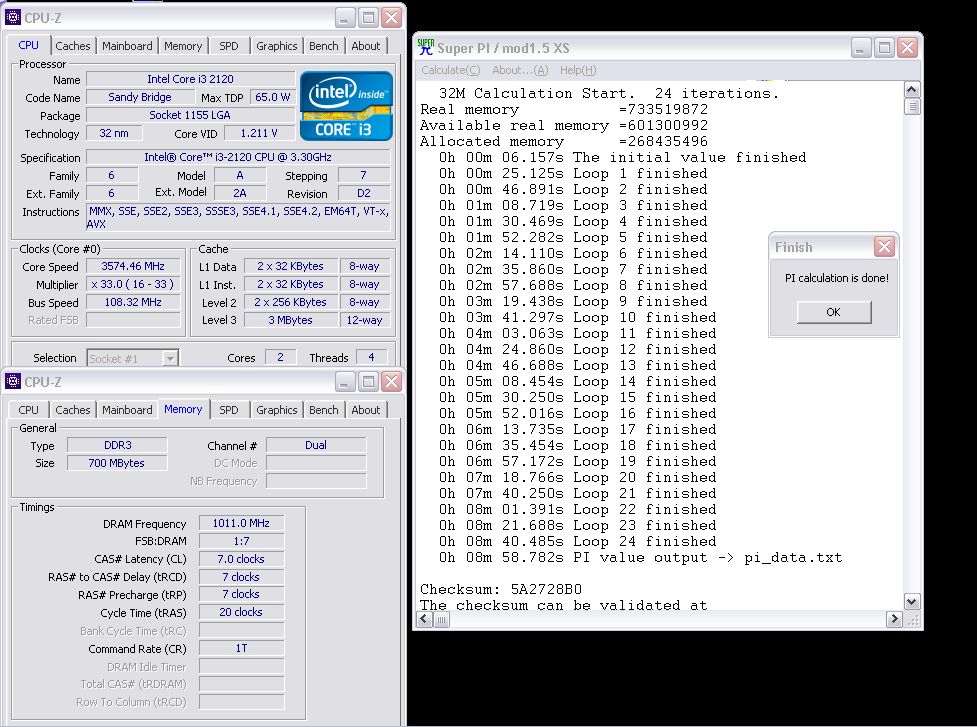Open Graphics tab in bottom CPU-Z window
Screen dimensions: 977x727
coord(277,409)
